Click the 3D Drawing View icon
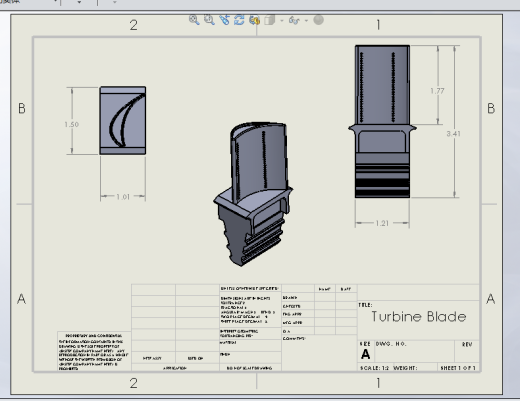Viewport: 520px width, 401px height. tap(255, 20)
